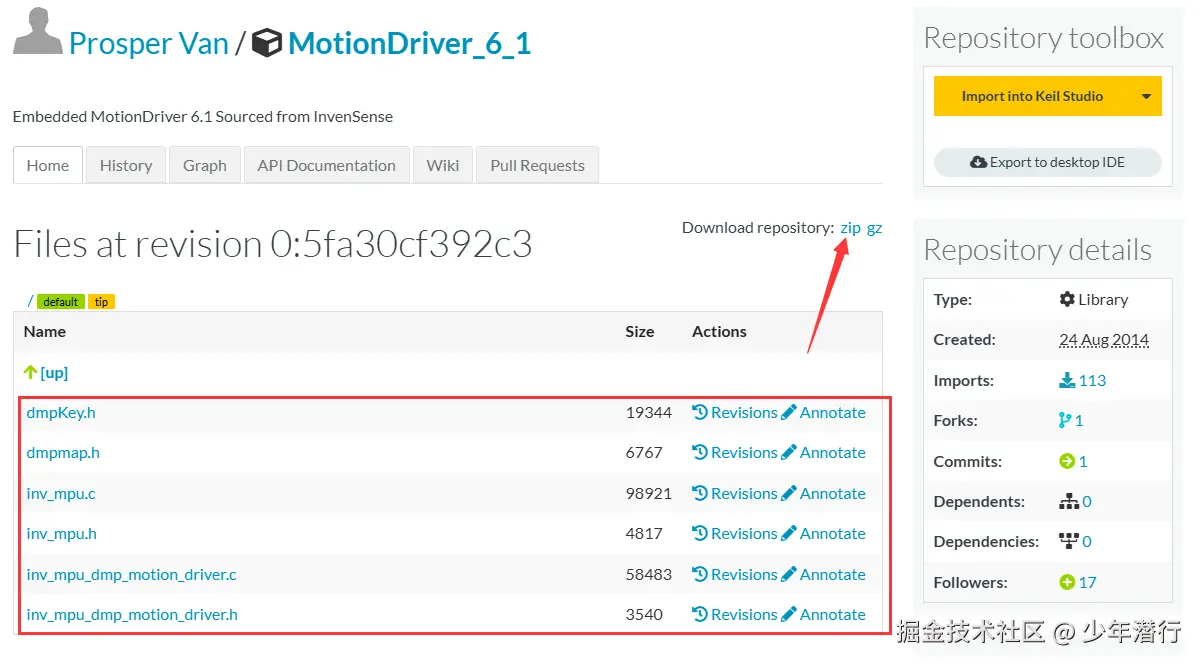The image size is (1201, 665).
Task: Click the Size column header
Action: (640, 331)
